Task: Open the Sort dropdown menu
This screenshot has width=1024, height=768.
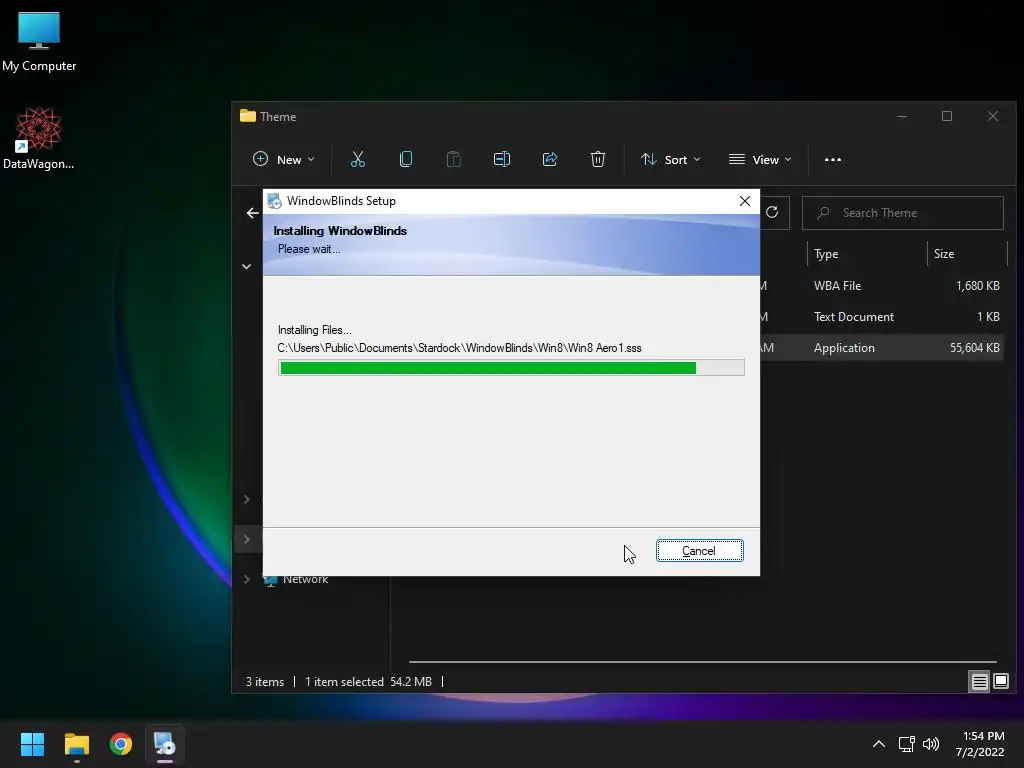Action: pos(671,159)
